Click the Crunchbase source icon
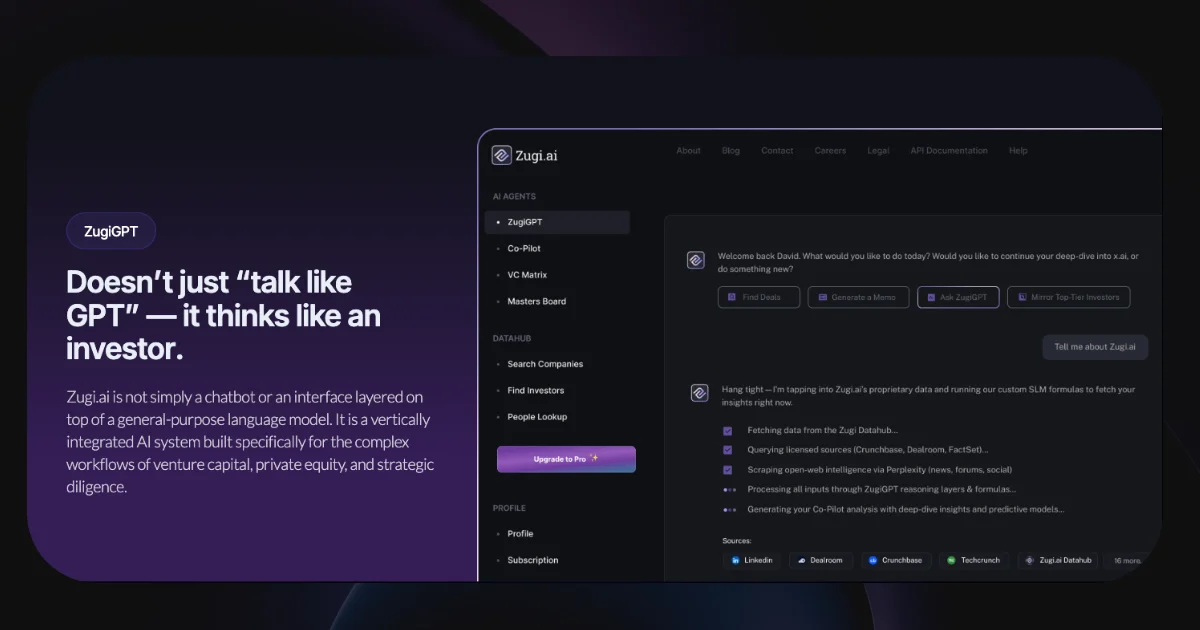 pos(873,561)
